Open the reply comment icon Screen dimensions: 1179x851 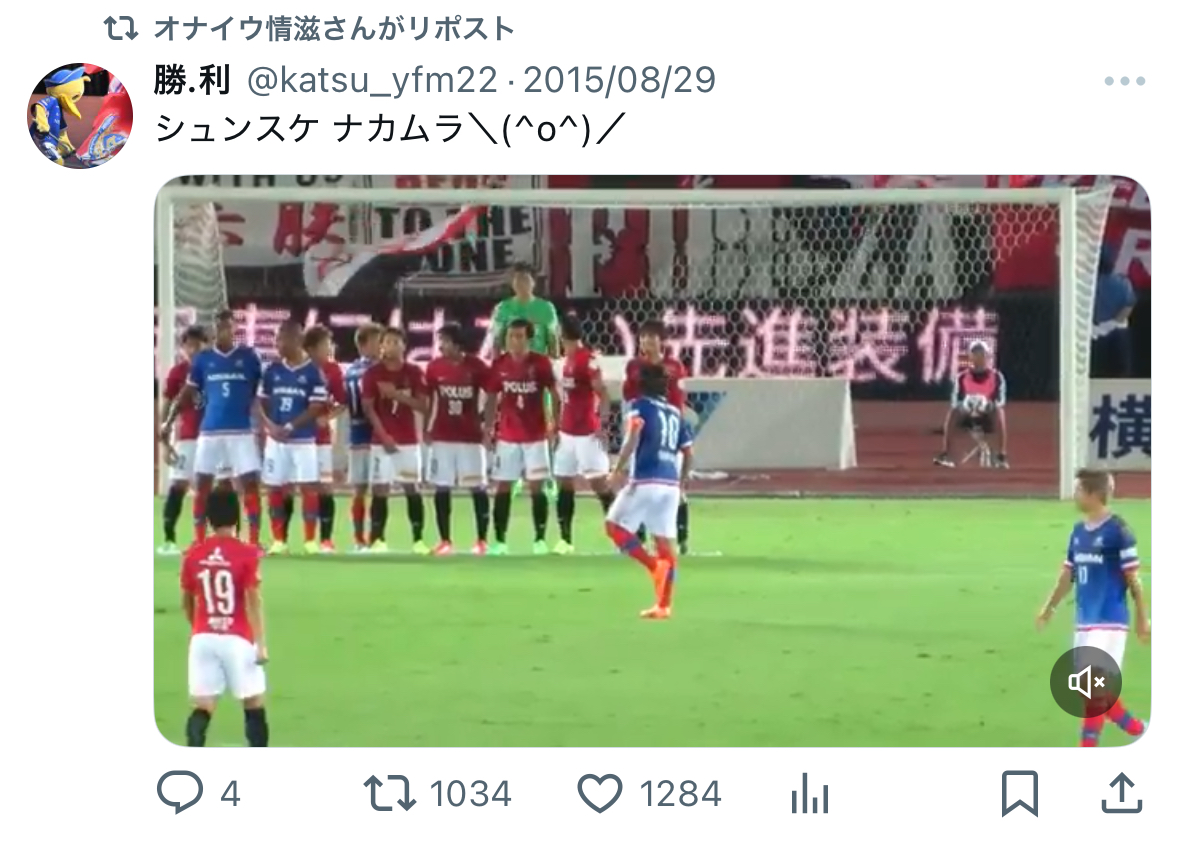point(180,792)
